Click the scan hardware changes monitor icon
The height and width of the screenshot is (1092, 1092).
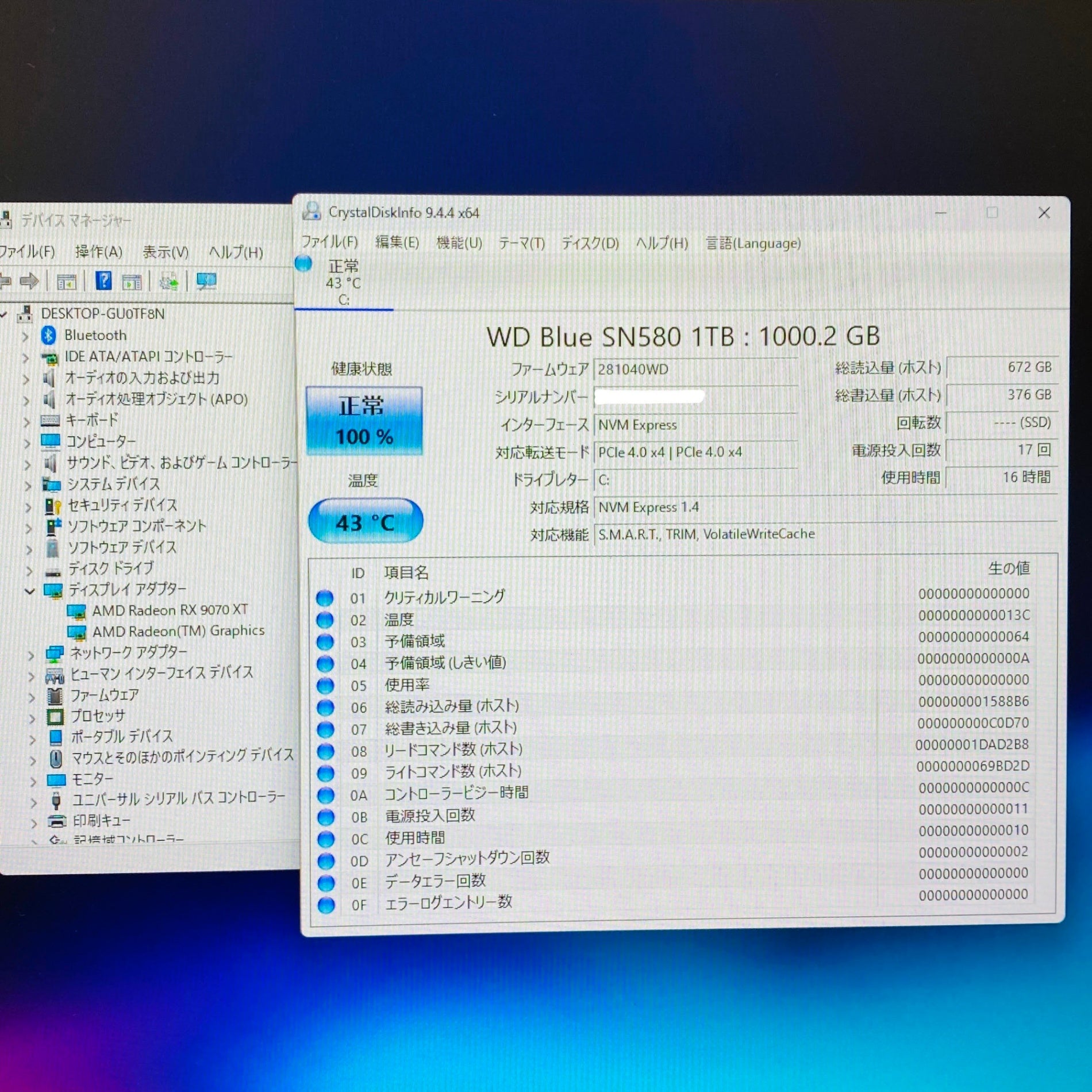point(206,281)
